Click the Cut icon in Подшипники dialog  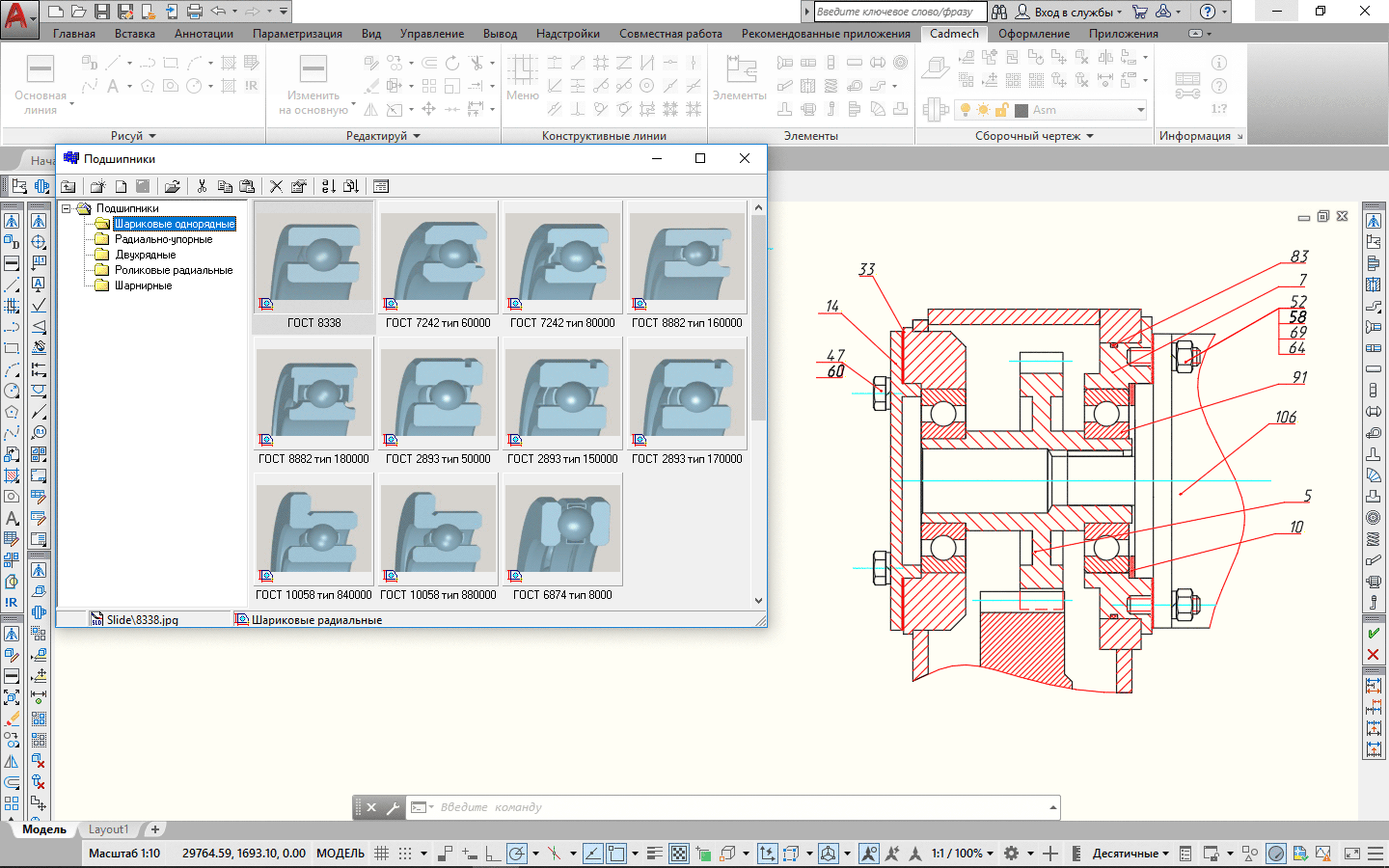click(x=203, y=186)
